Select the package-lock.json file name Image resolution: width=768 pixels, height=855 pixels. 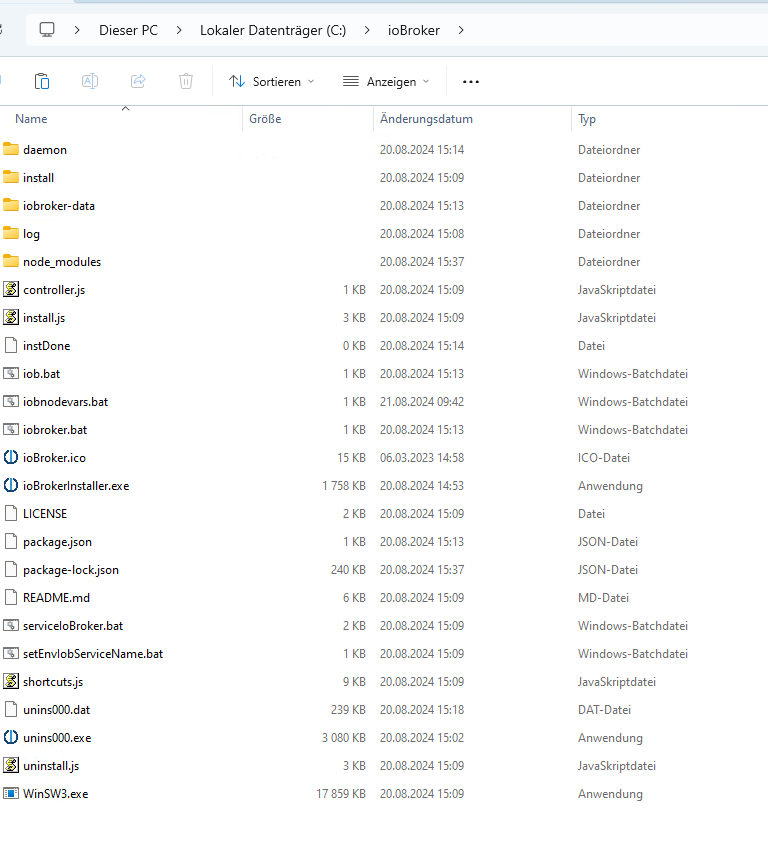pos(71,570)
